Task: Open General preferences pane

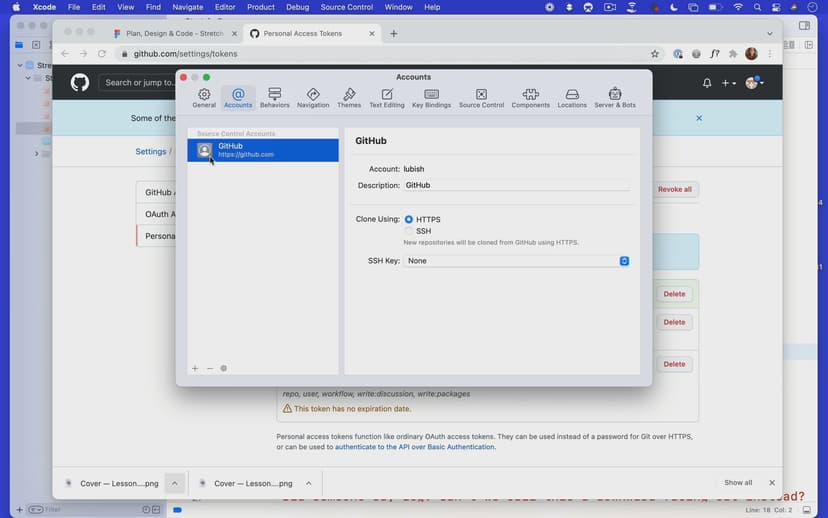Action: pos(204,97)
